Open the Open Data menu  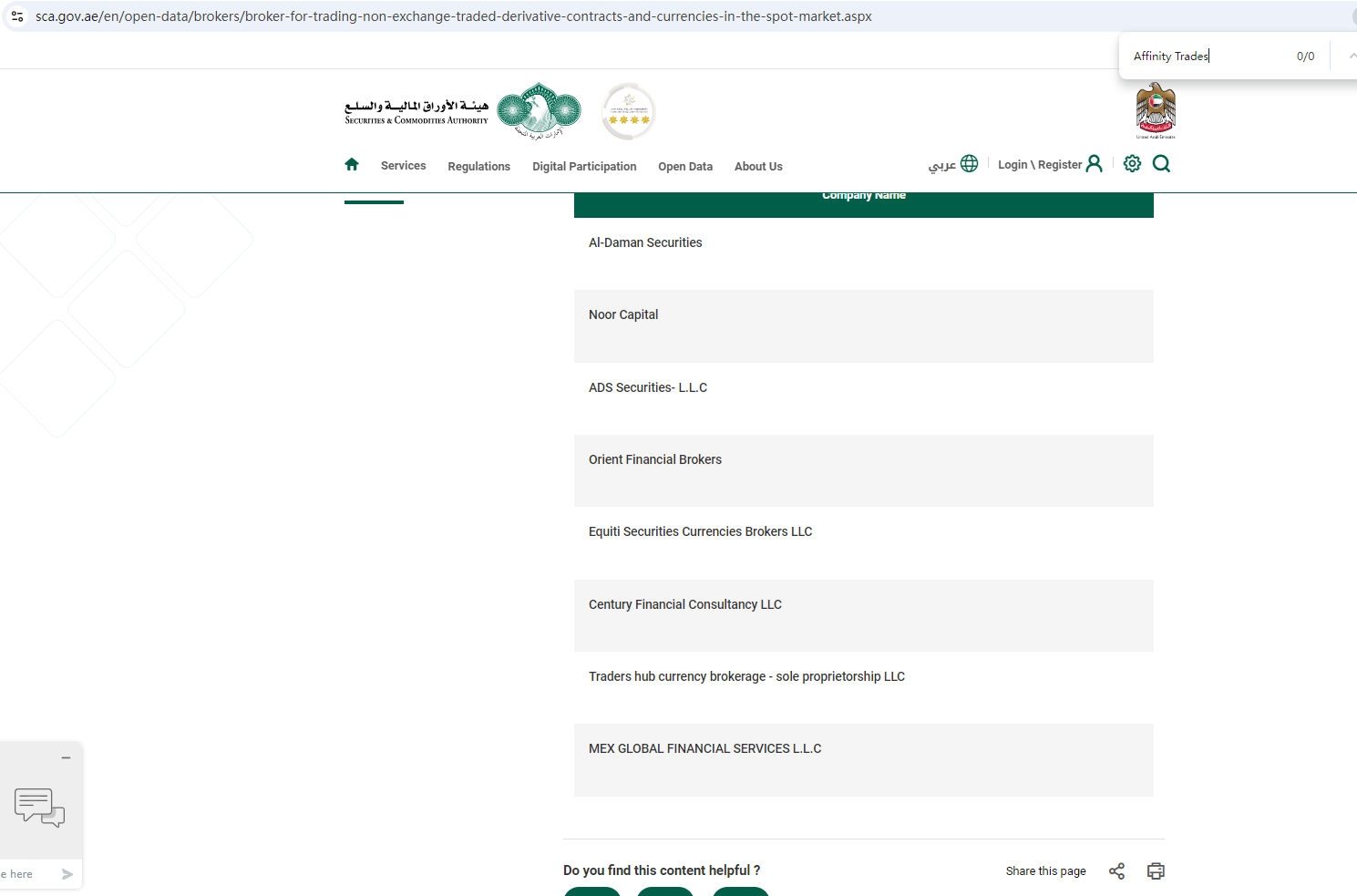click(685, 167)
